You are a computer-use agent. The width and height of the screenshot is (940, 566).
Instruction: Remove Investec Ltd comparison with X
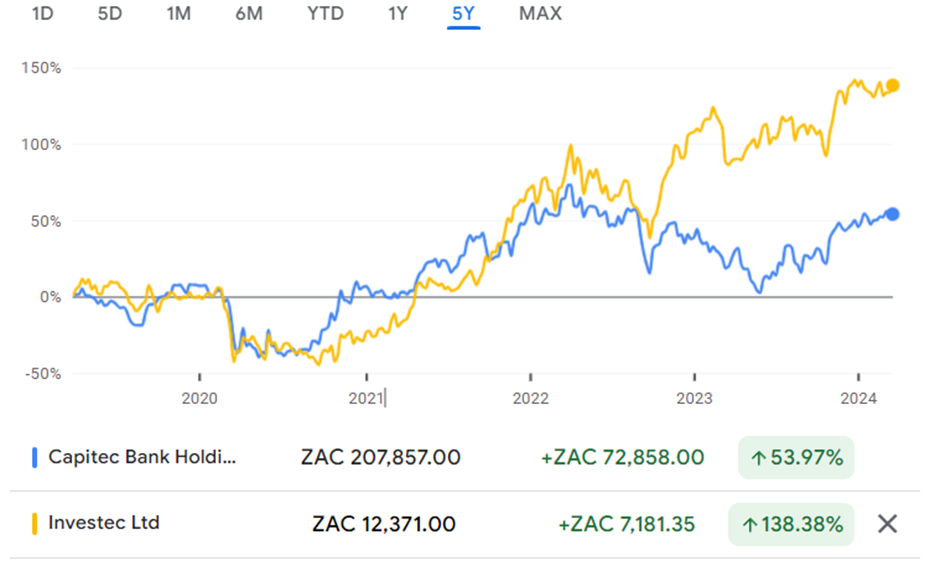pyautogui.click(x=886, y=524)
